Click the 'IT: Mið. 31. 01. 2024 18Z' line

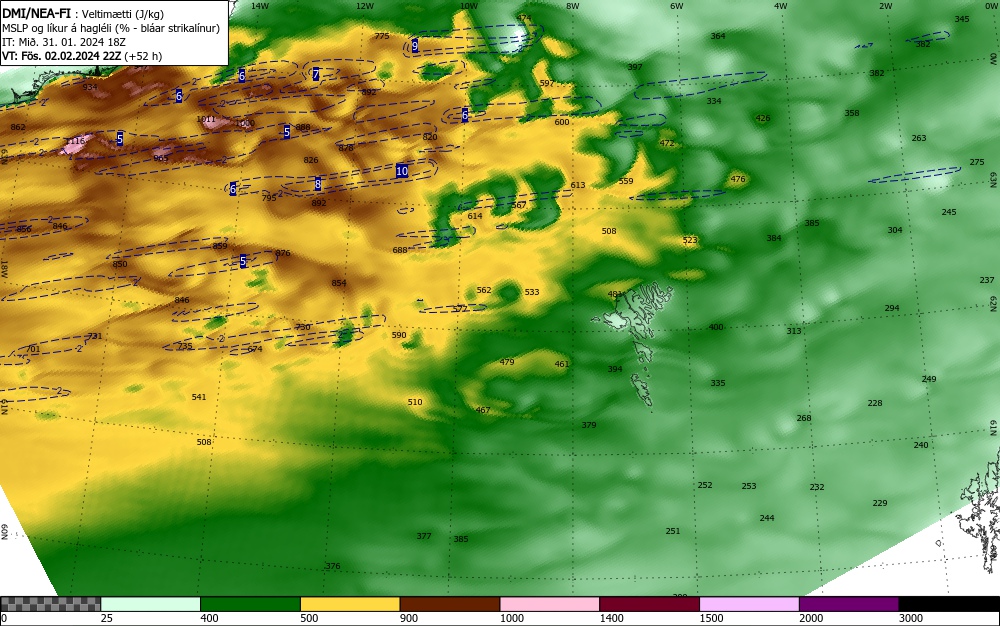click(x=64, y=42)
